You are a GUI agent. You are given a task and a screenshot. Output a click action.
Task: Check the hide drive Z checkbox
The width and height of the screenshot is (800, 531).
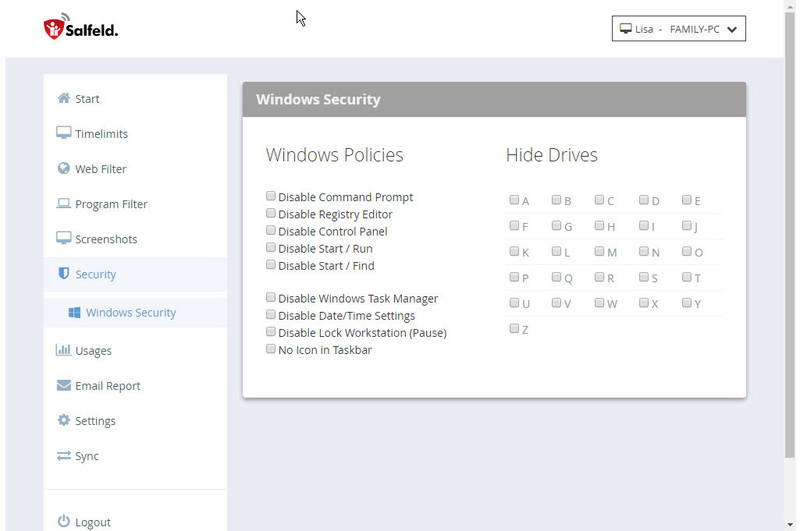coord(514,328)
